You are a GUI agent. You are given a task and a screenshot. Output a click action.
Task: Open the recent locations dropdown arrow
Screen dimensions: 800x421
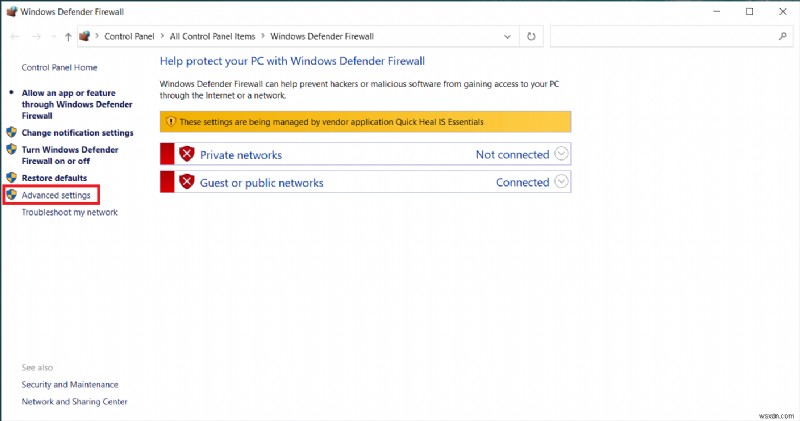tap(53, 37)
